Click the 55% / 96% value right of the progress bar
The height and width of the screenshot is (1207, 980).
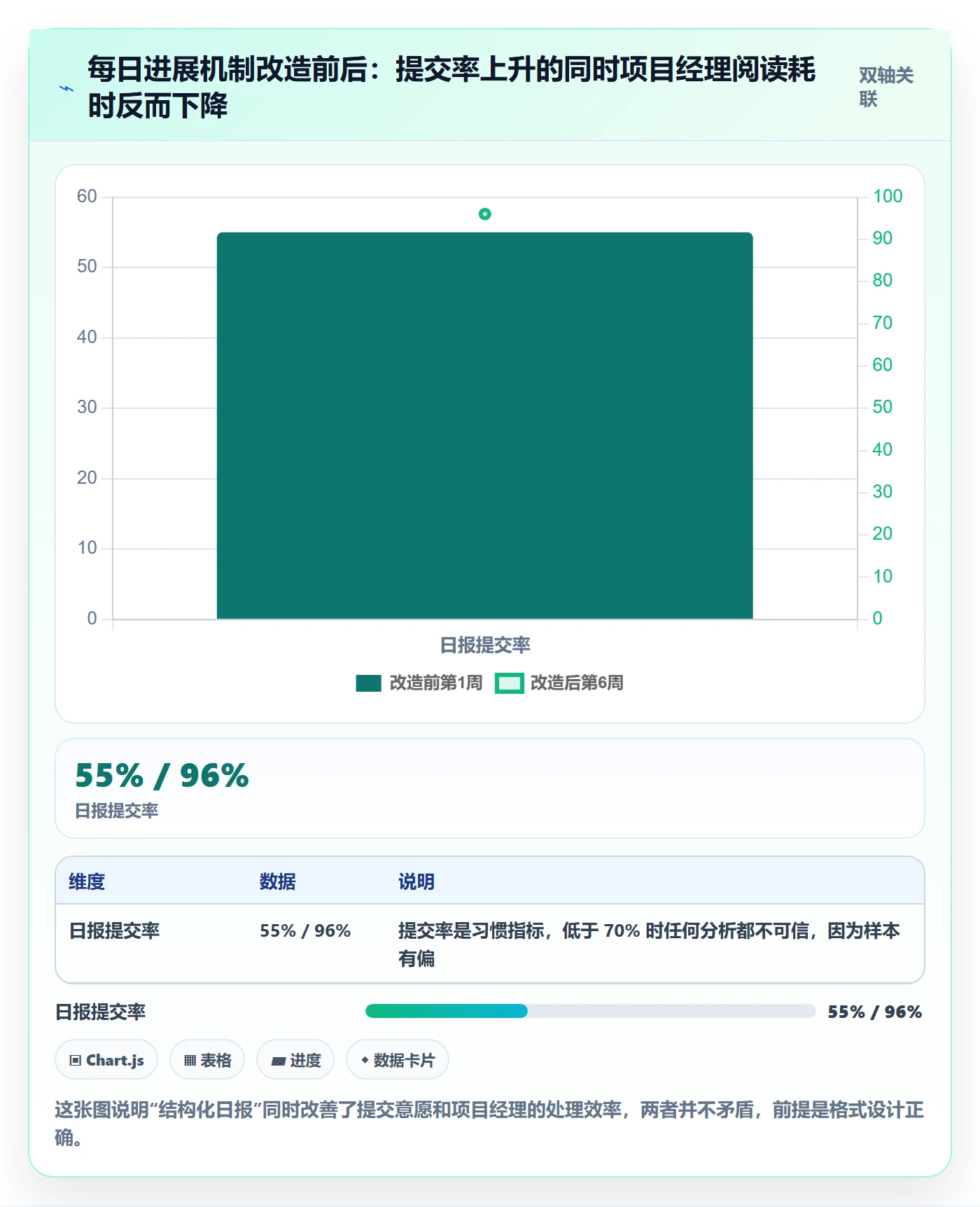[x=875, y=1012]
